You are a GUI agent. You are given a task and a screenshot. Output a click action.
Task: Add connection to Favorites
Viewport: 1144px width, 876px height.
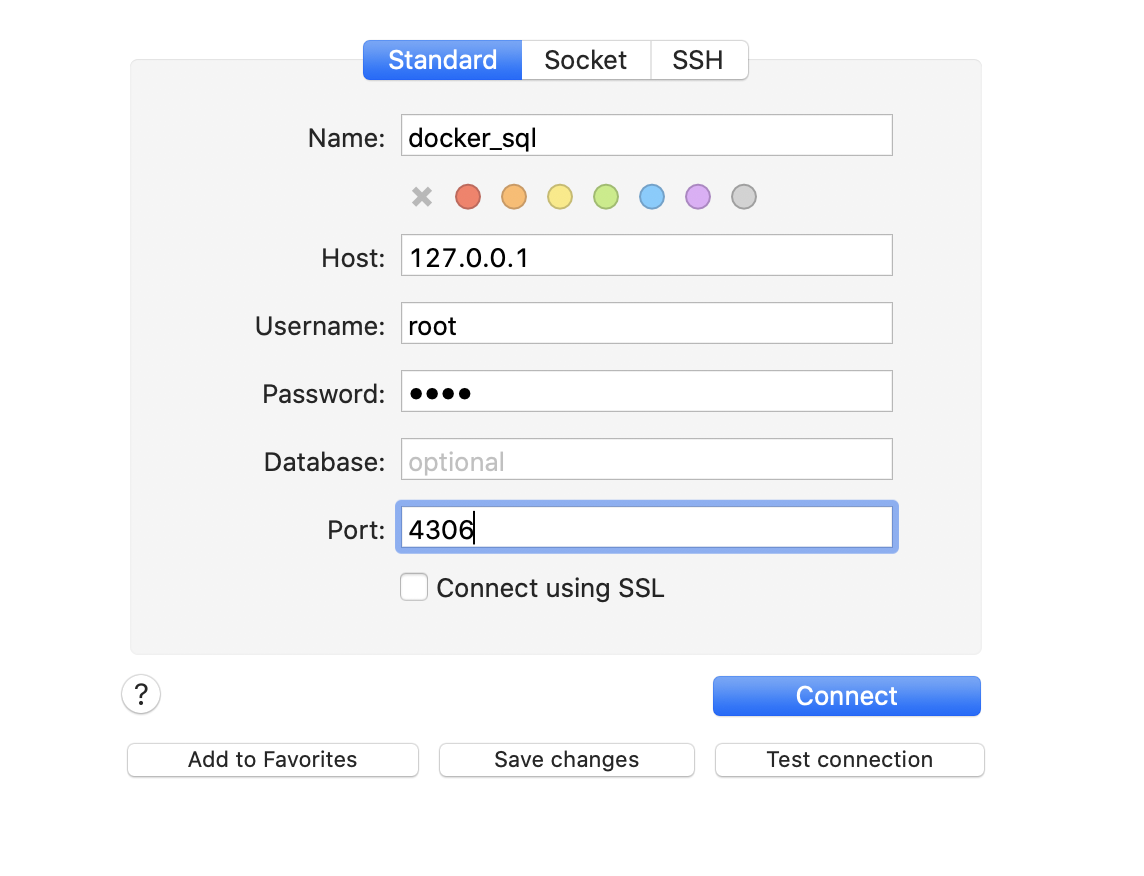coord(272,760)
